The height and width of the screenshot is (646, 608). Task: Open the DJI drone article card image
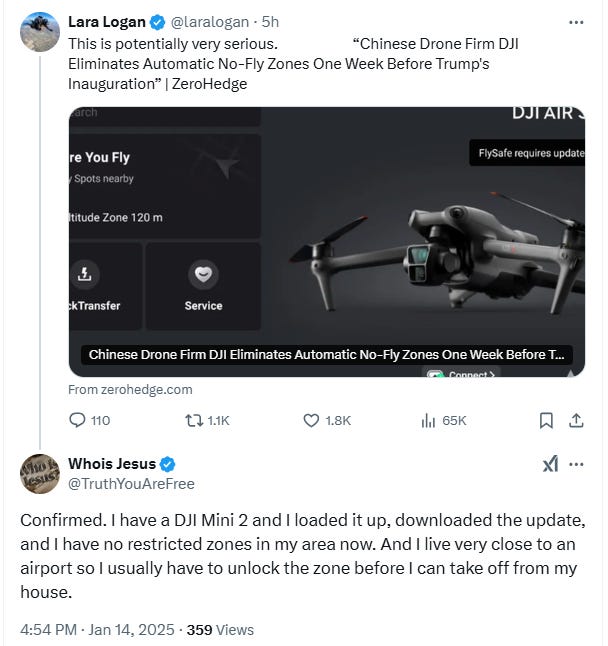pos(326,240)
